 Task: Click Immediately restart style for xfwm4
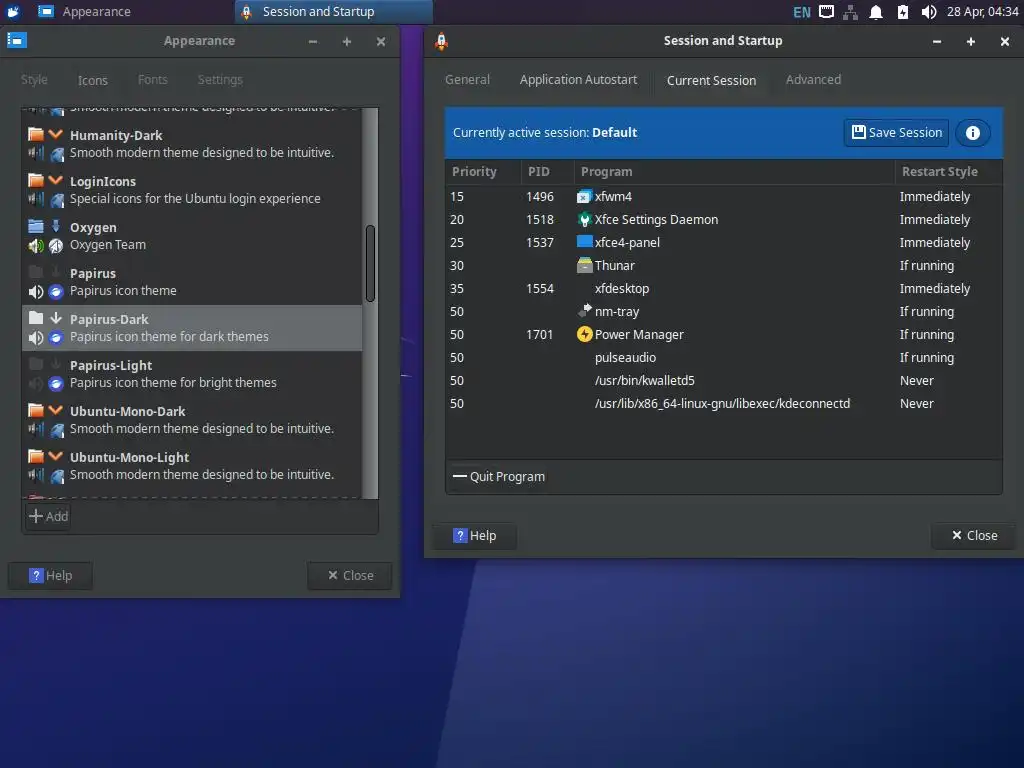tap(935, 197)
